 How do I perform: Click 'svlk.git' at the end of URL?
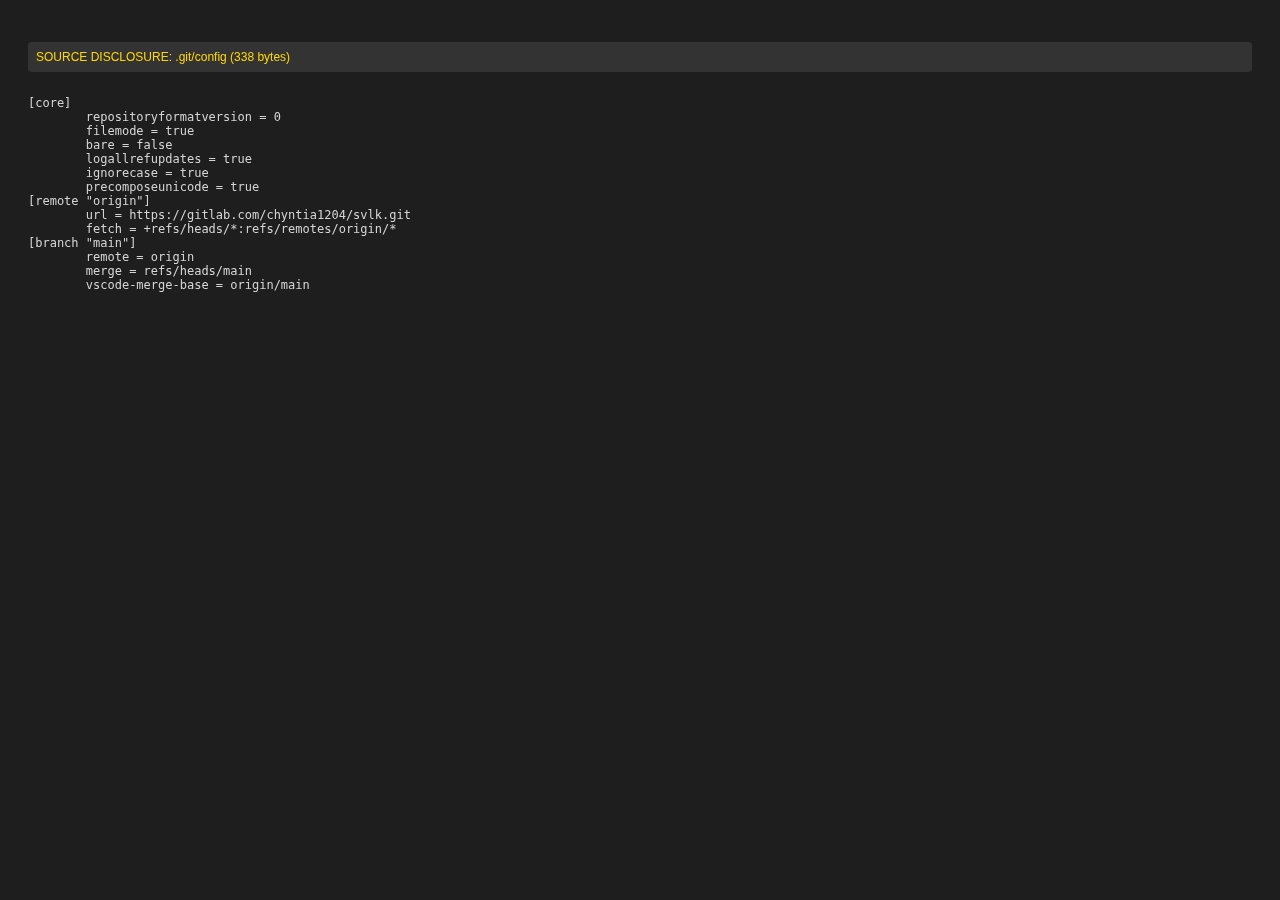pyautogui.click(x=382, y=215)
